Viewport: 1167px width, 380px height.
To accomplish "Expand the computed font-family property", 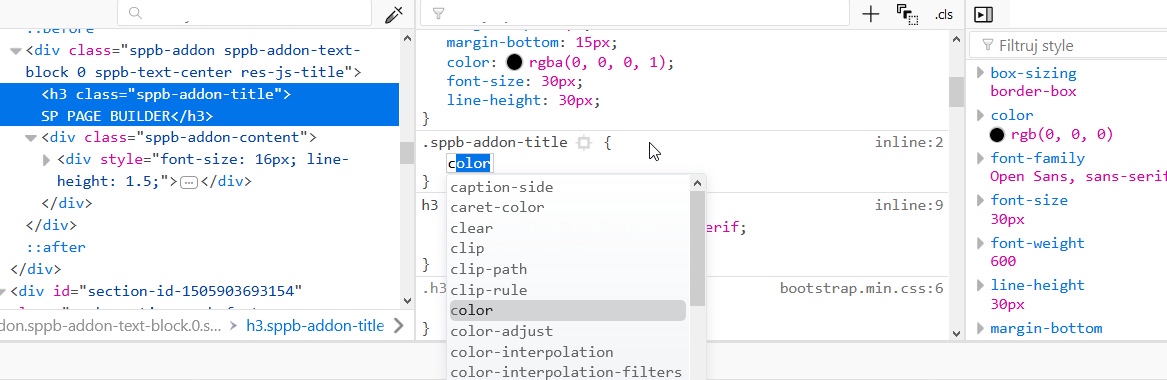I will tap(980, 158).
